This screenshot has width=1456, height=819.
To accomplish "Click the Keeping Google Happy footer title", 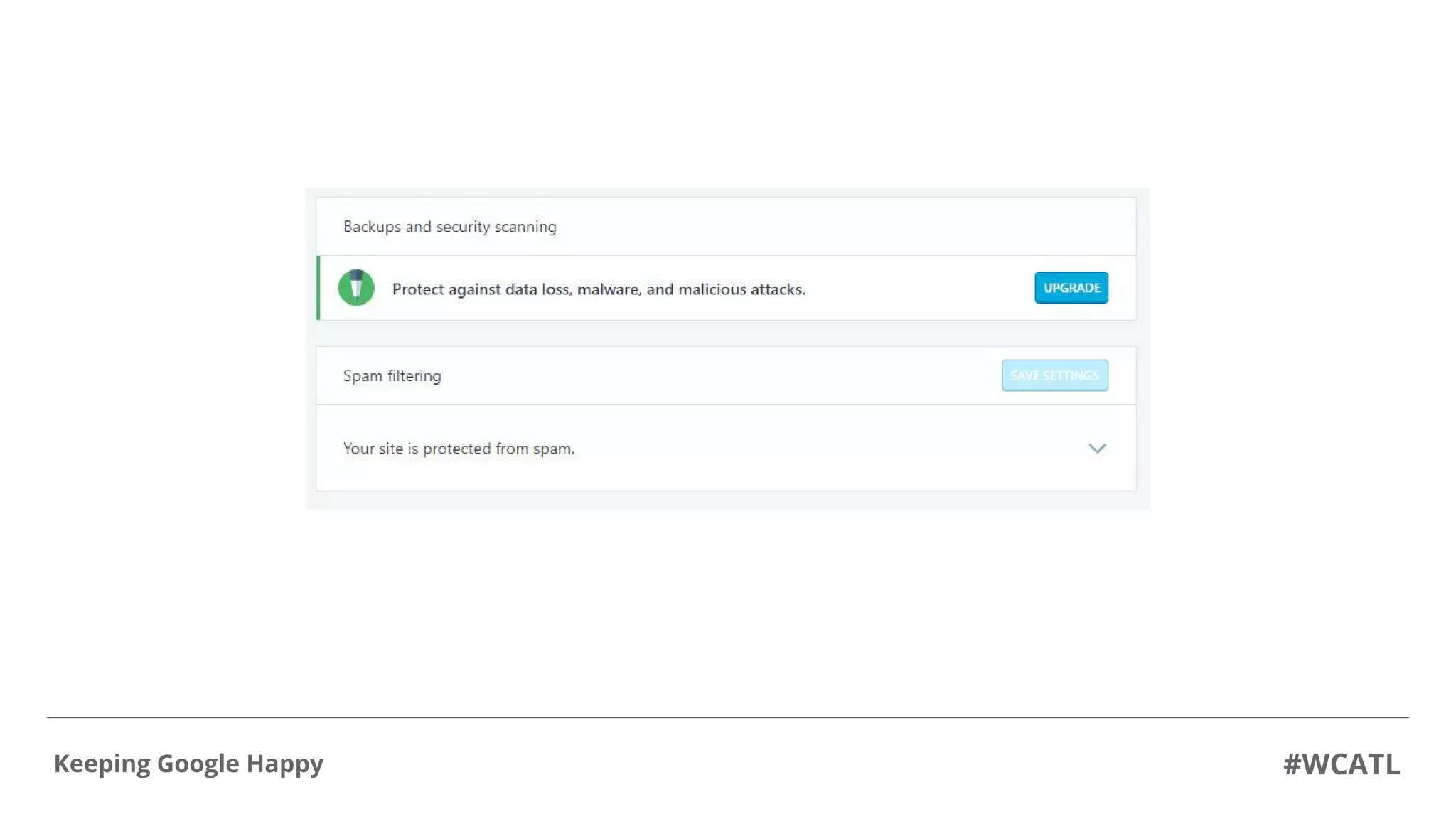I will click(x=188, y=764).
